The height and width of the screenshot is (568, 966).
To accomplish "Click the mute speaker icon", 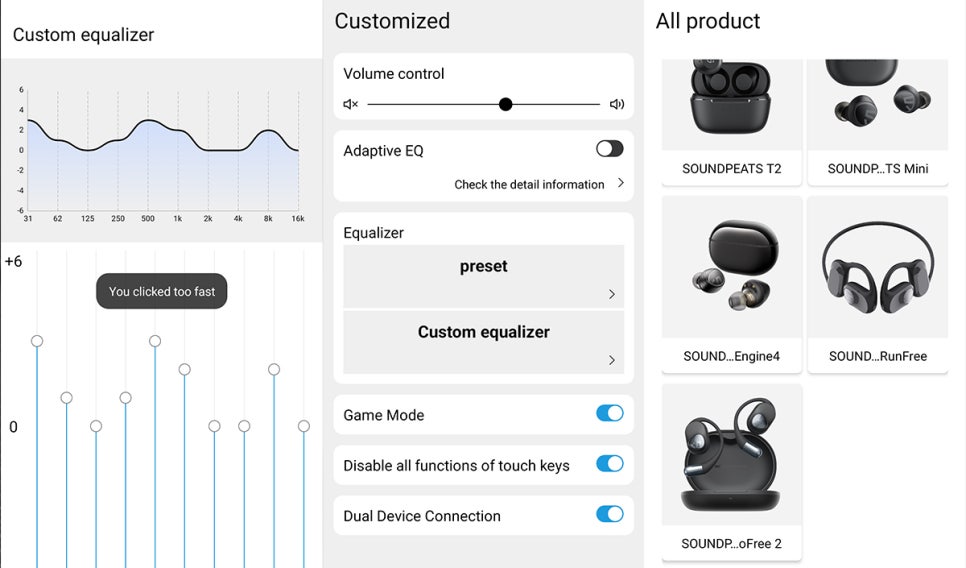I will [x=351, y=104].
